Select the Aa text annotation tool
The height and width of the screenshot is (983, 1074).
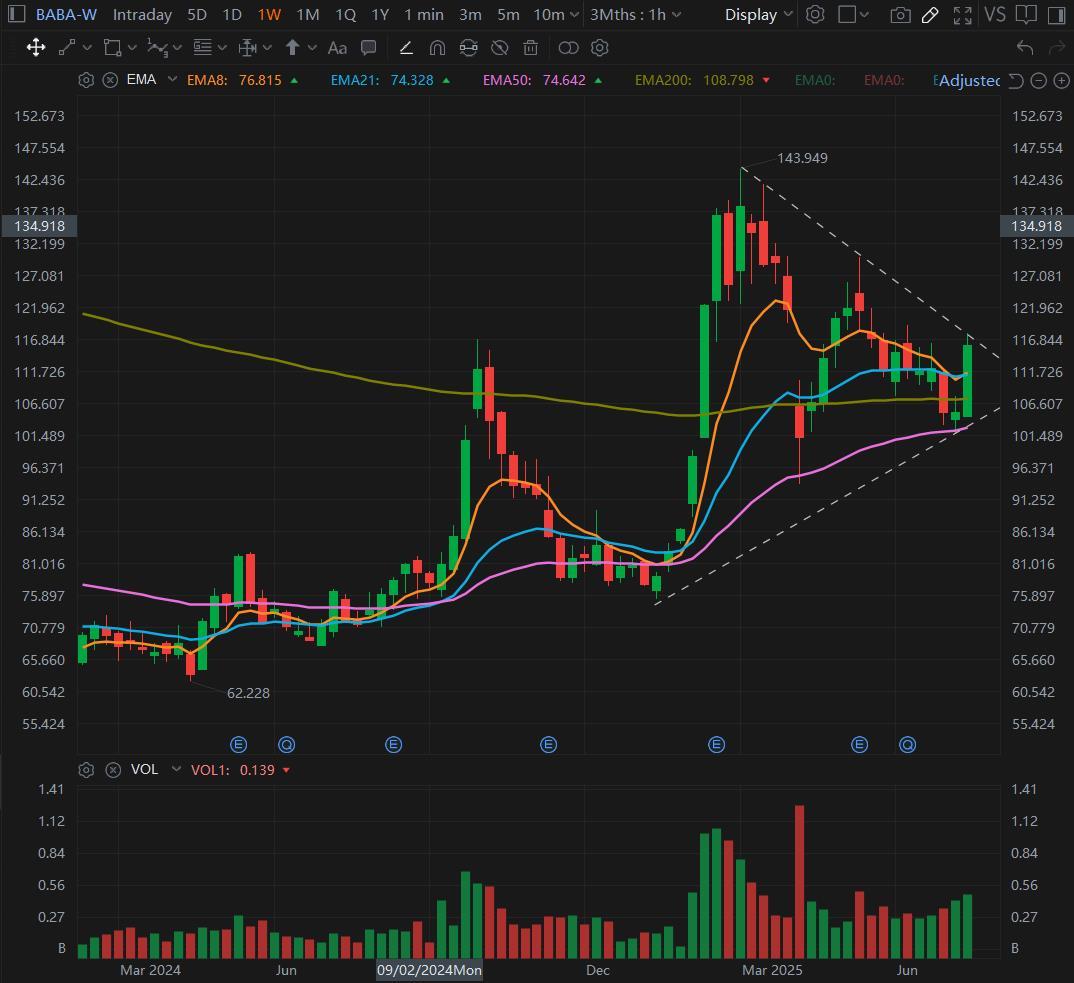coord(337,48)
